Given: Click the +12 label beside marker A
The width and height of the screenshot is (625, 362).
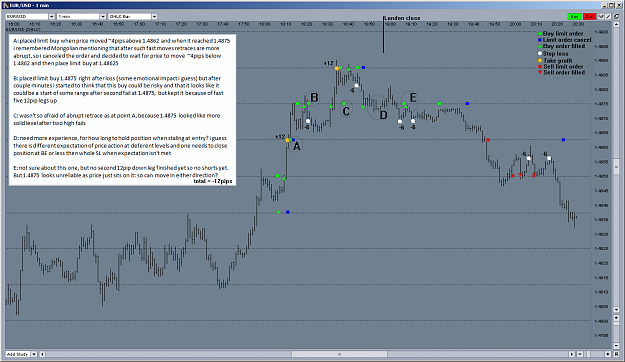Looking at the screenshot, I should coord(280,137).
